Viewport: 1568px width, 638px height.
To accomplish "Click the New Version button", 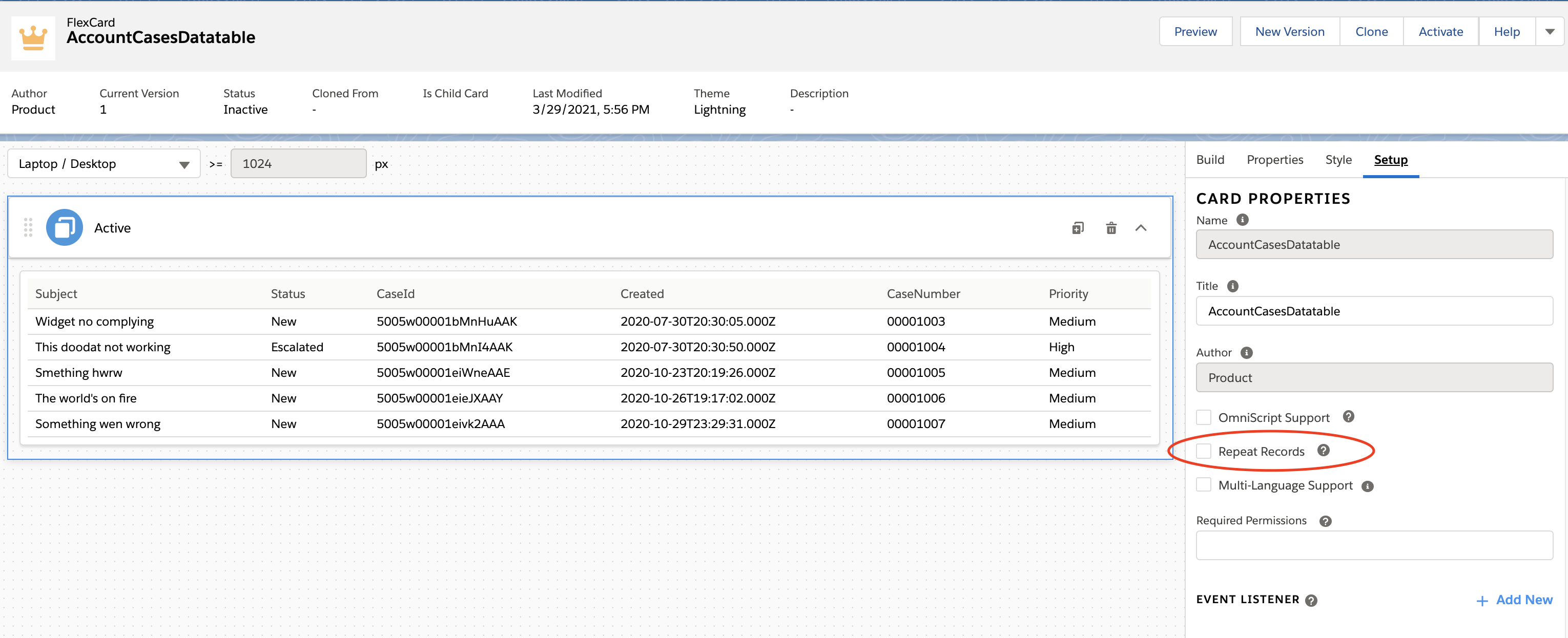I will click(1289, 32).
